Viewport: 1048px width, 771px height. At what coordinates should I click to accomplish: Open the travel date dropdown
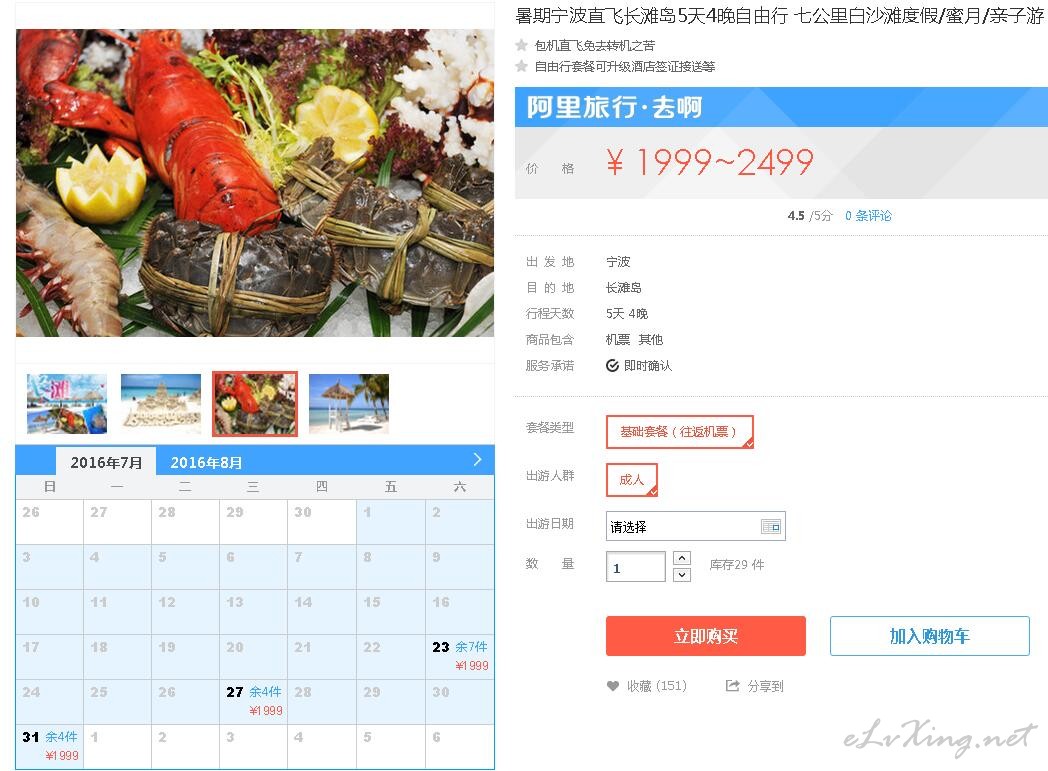(x=695, y=526)
